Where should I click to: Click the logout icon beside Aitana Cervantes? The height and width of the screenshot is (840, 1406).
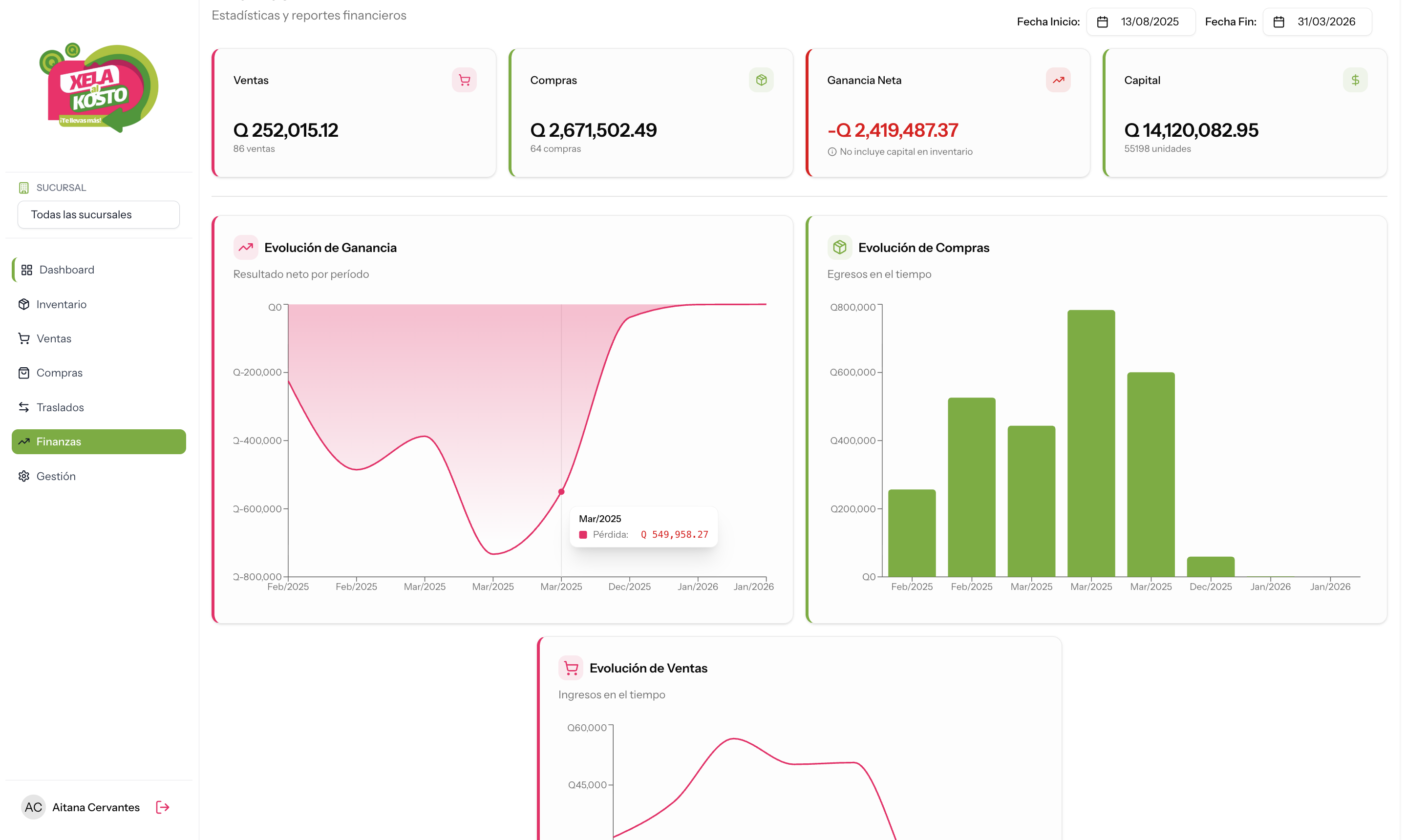[x=163, y=807]
